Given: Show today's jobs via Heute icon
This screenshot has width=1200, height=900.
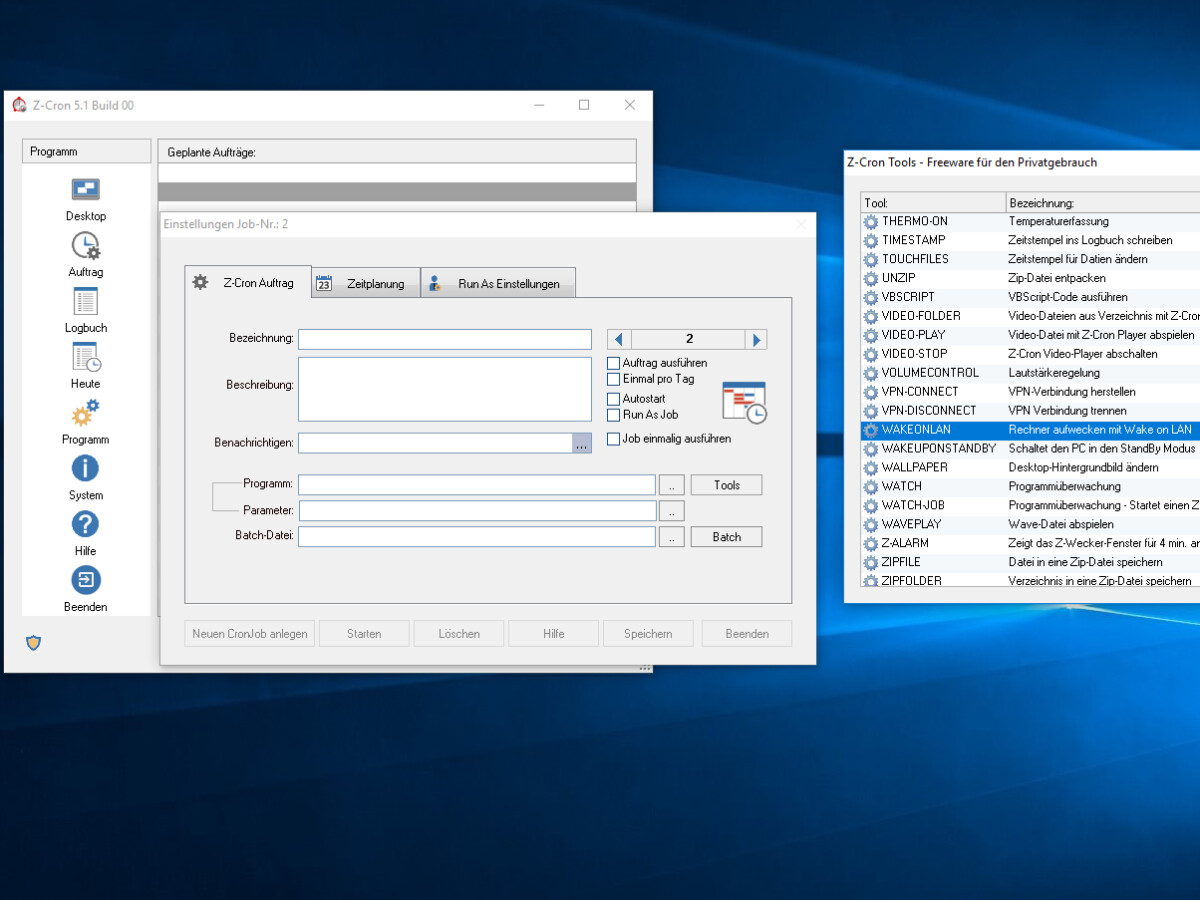Looking at the screenshot, I should point(85,358).
